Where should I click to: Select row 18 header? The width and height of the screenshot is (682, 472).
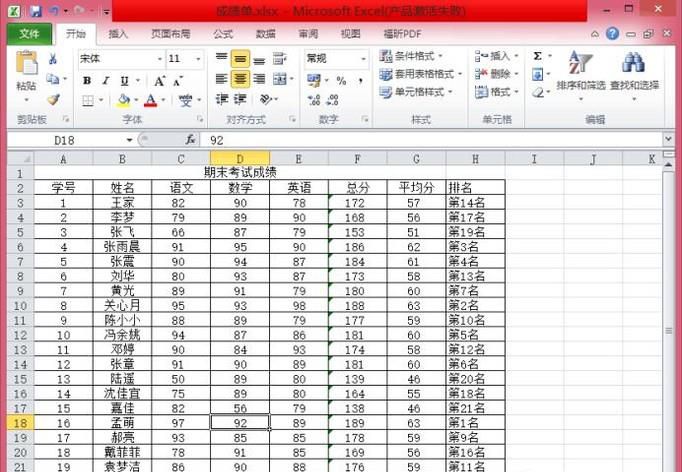(20, 423)
